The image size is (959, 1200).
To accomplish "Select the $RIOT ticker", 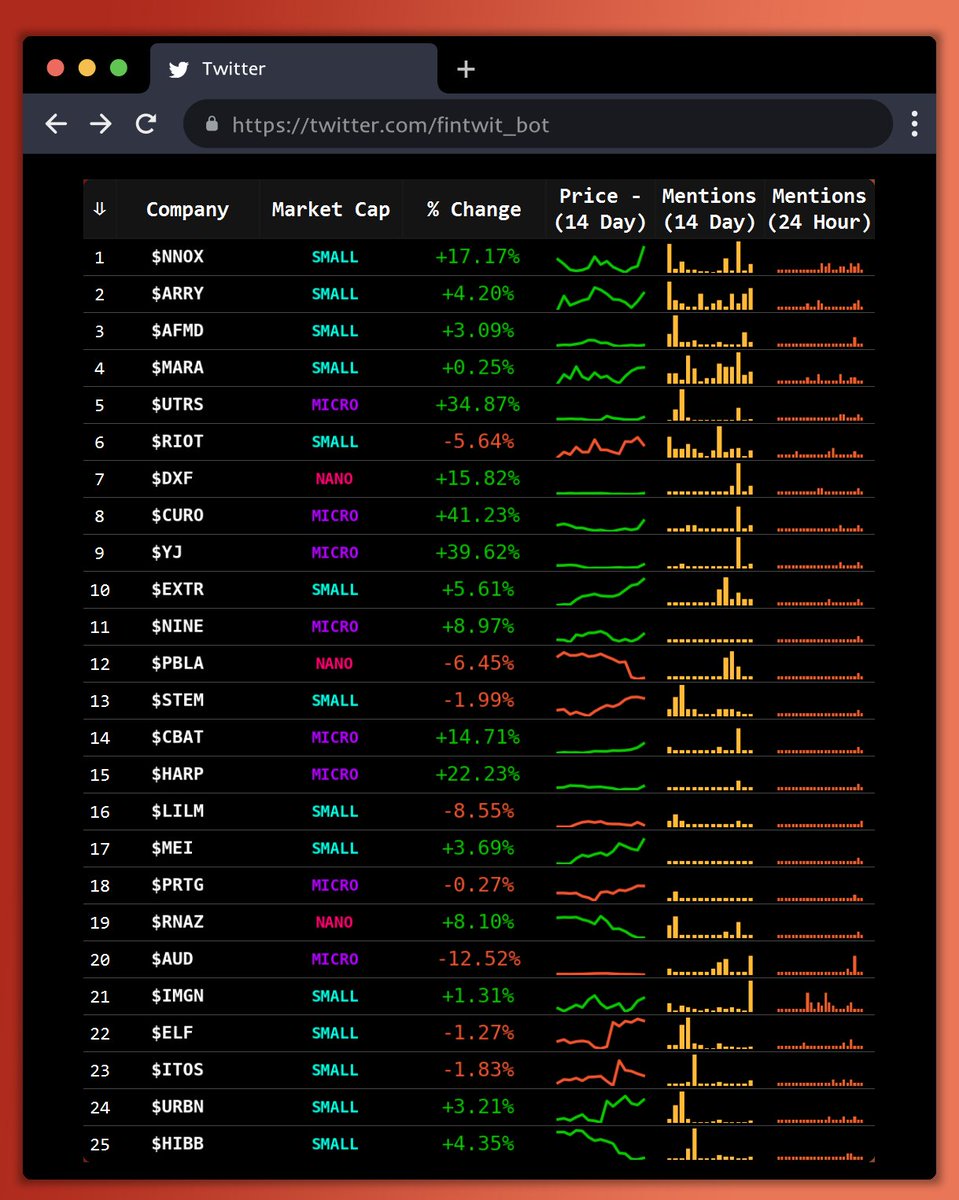I will pyautogui.click(x=178, y=442).
